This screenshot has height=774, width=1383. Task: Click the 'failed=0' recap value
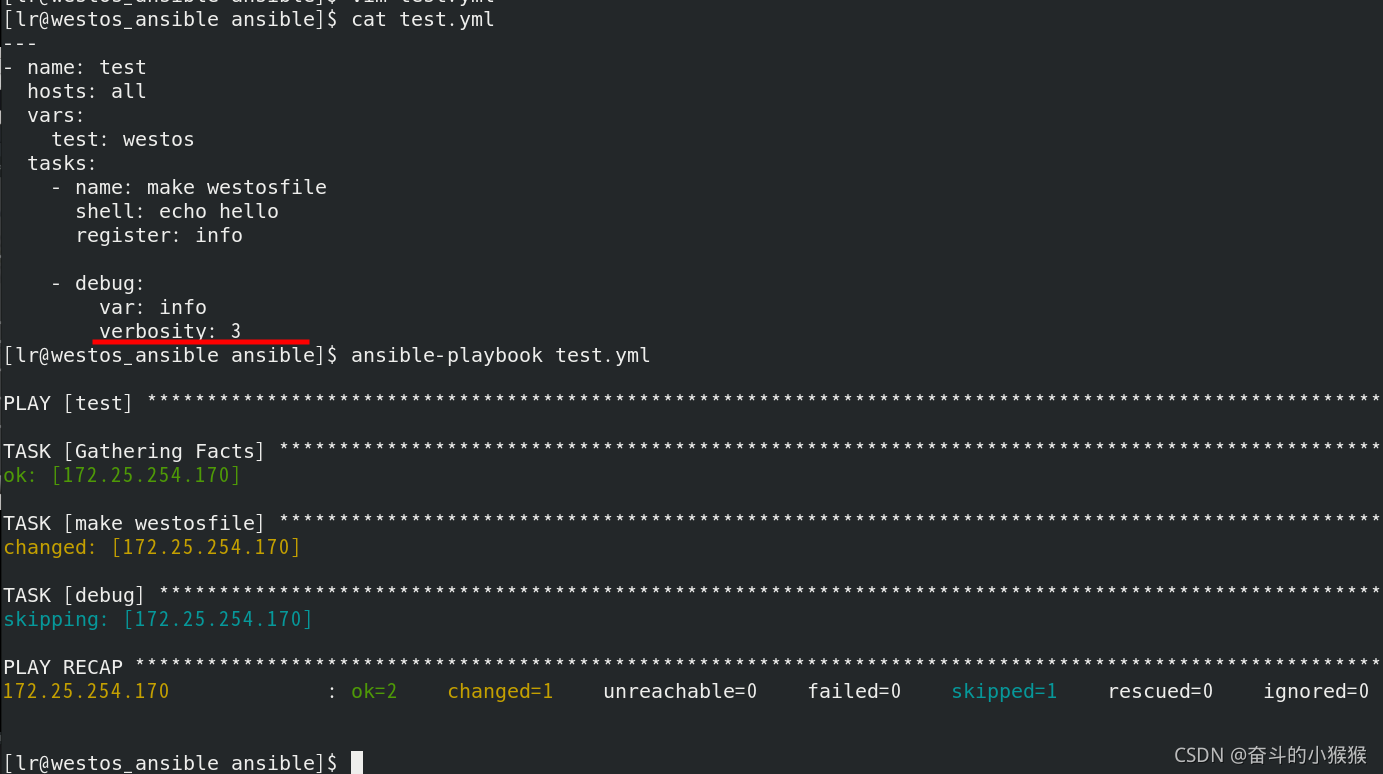click(855, 691)
